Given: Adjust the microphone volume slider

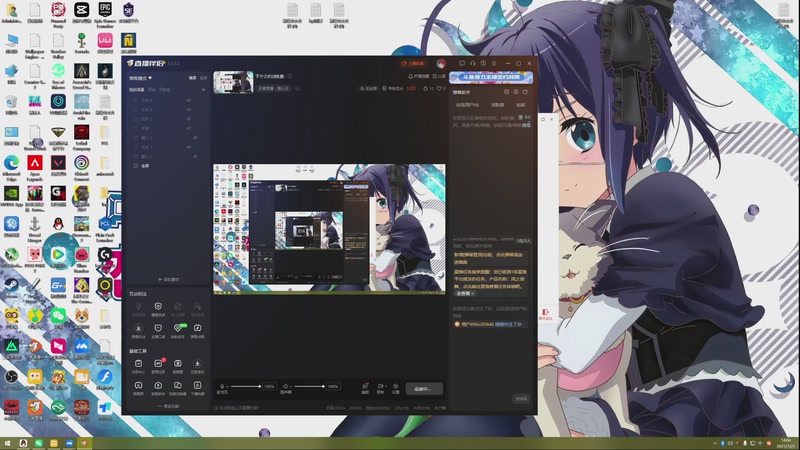Looking at the screenshot, I should pos(245,386).
